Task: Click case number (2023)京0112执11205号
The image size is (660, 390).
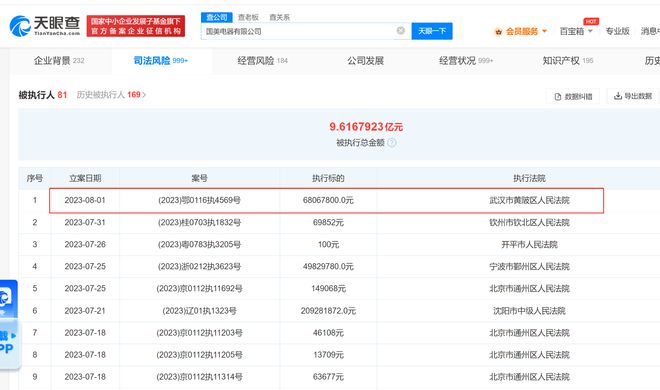Action: pyautogui.click(x=199, y=355)
